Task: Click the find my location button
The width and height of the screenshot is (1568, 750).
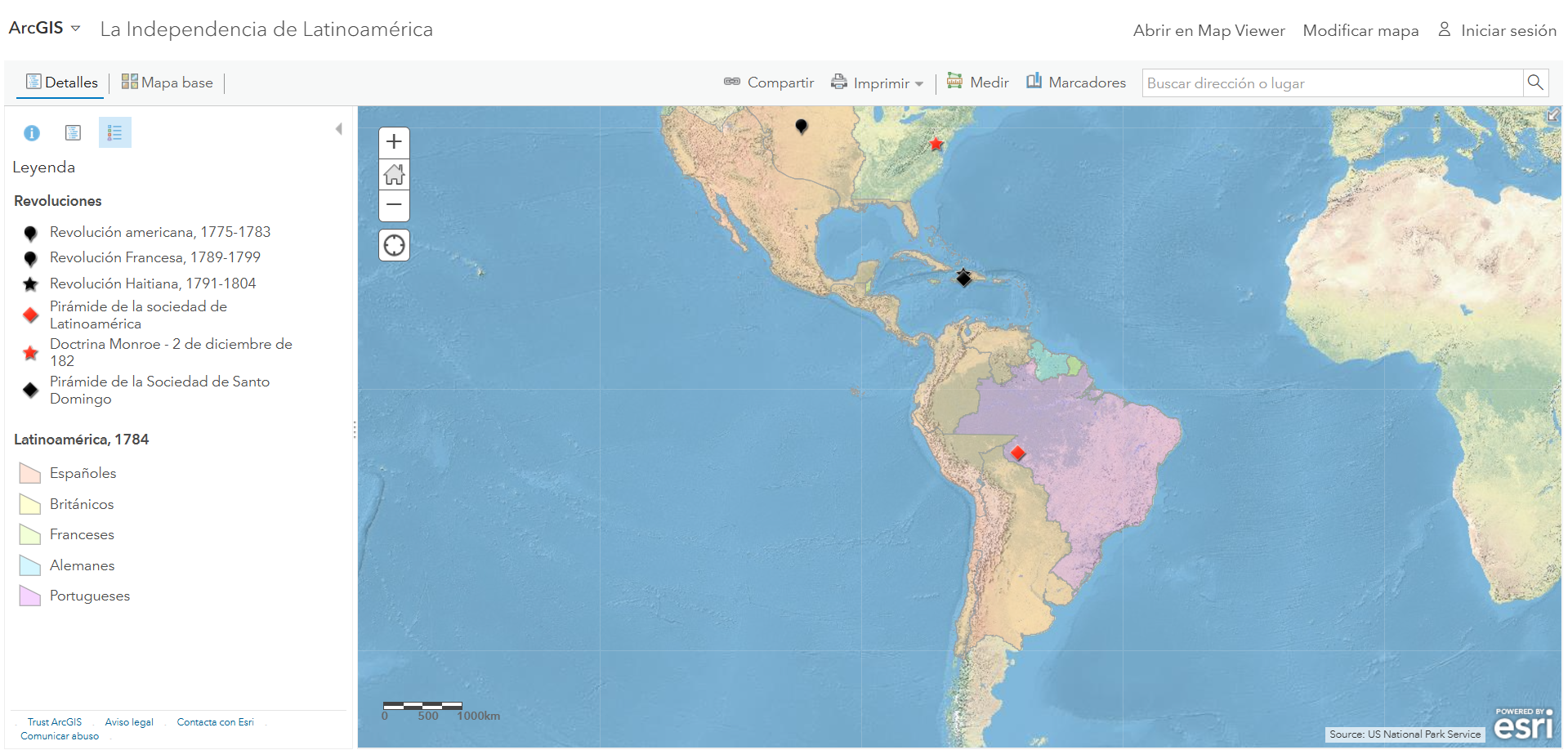Action: click(394, 245)
